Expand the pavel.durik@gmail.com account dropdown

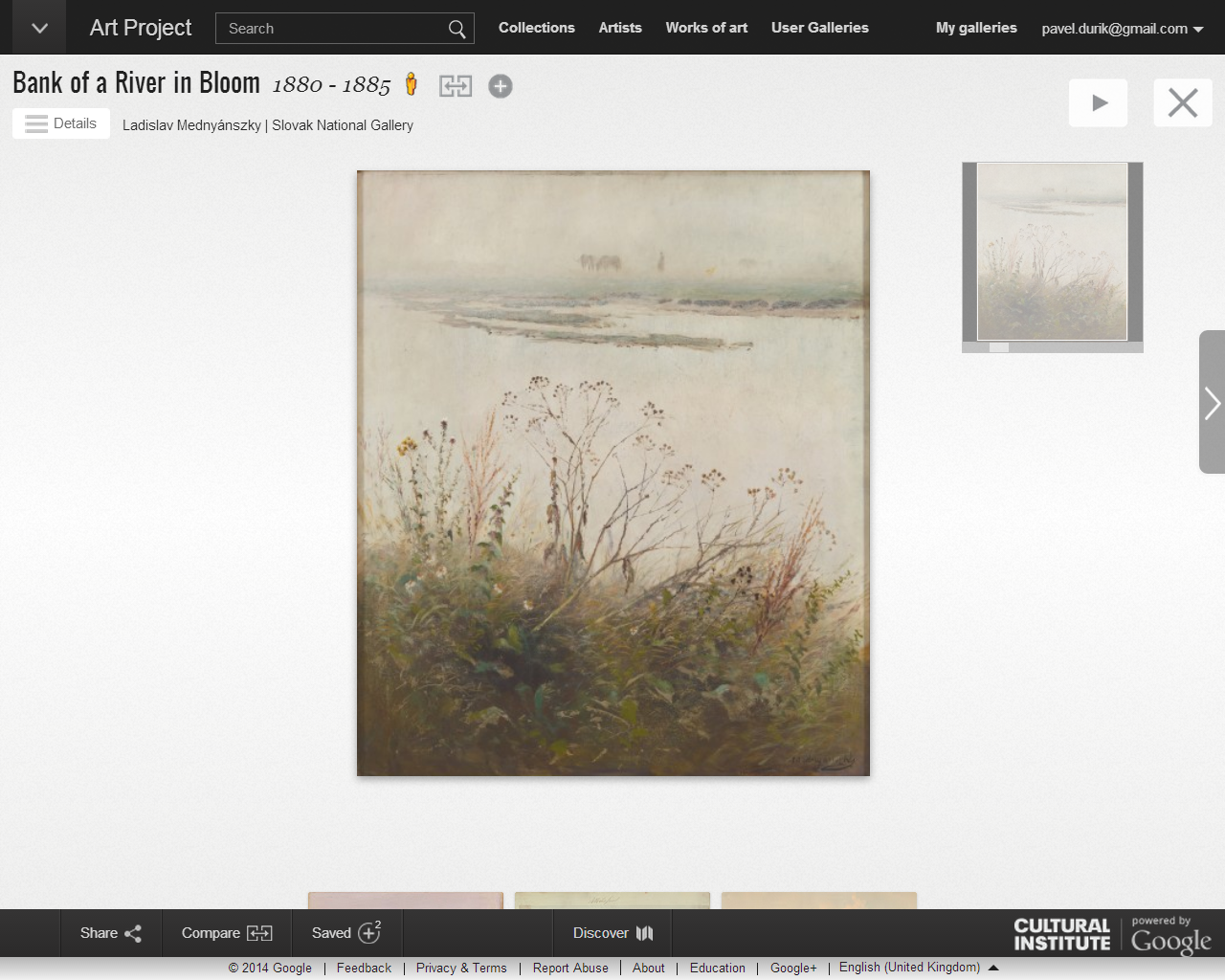tap(1123, 29)
